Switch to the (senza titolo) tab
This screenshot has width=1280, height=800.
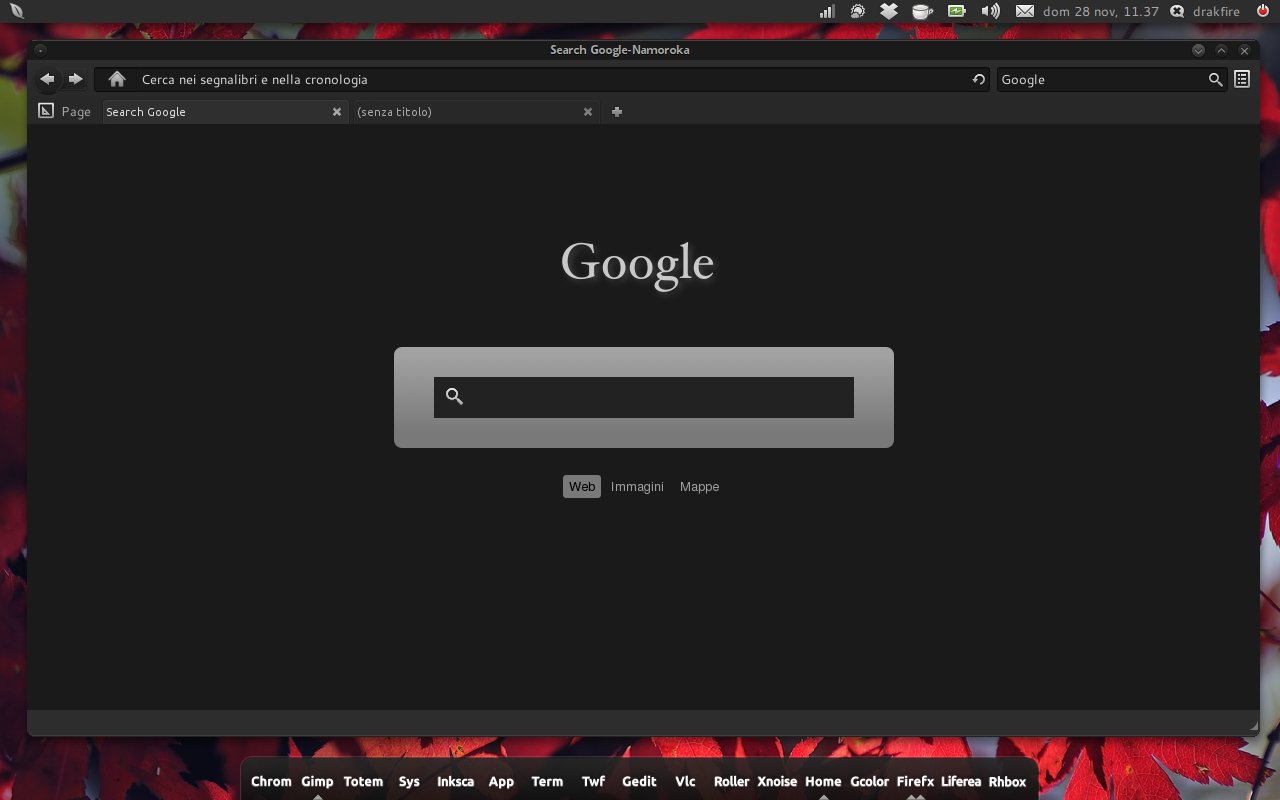pyautogui.click(x=475, y=112)
